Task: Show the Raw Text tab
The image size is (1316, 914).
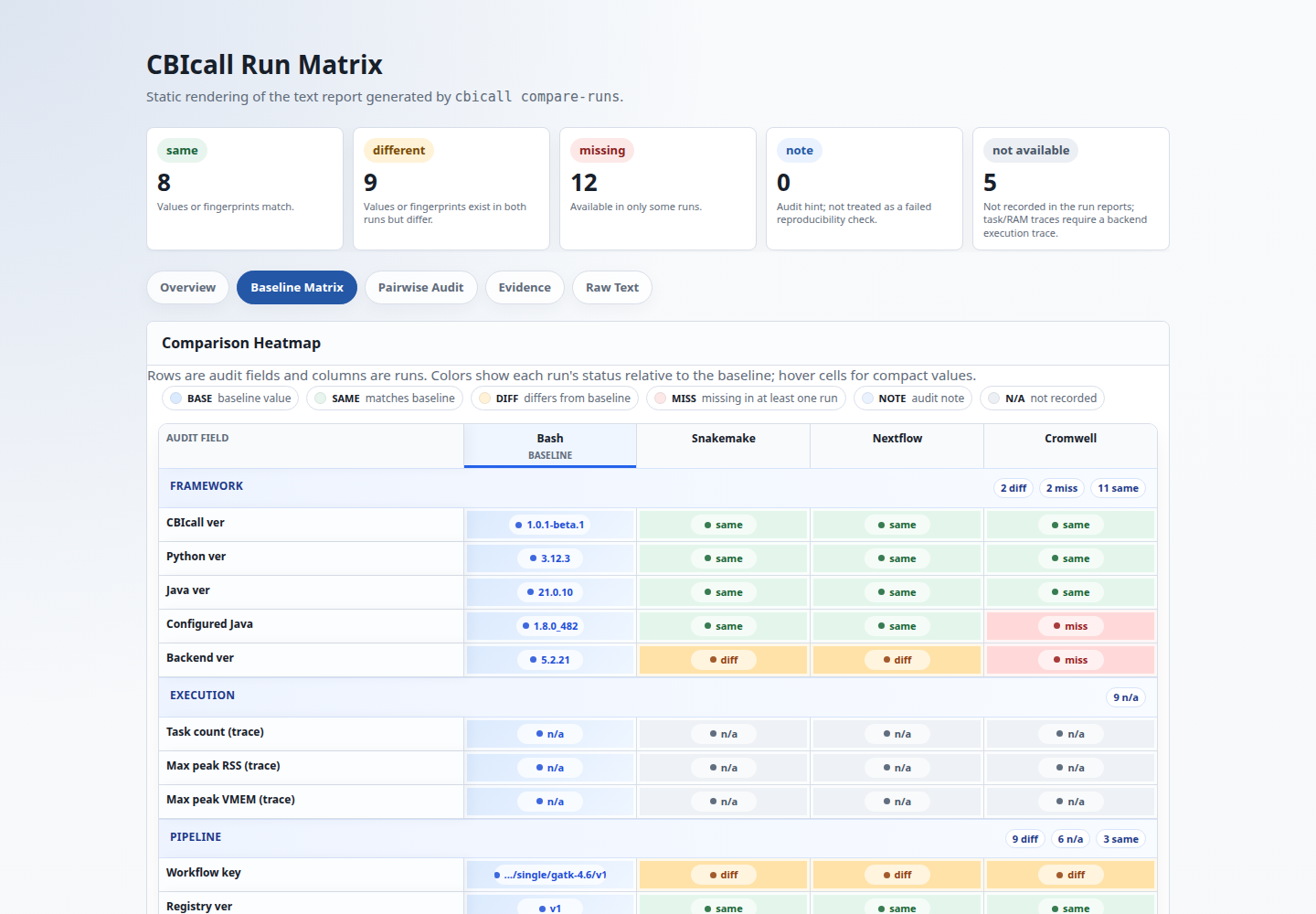Action: coord(612,287)
